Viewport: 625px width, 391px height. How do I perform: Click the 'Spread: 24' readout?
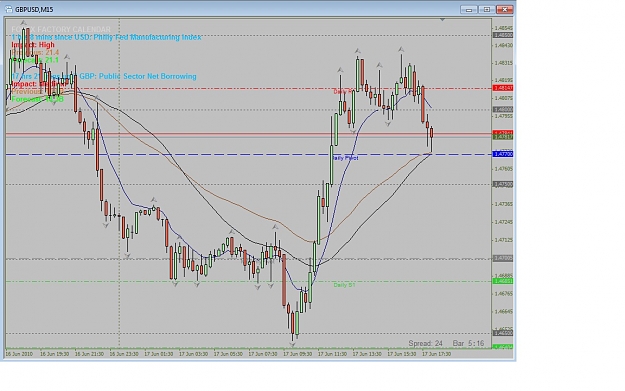[x=425, y=343]
